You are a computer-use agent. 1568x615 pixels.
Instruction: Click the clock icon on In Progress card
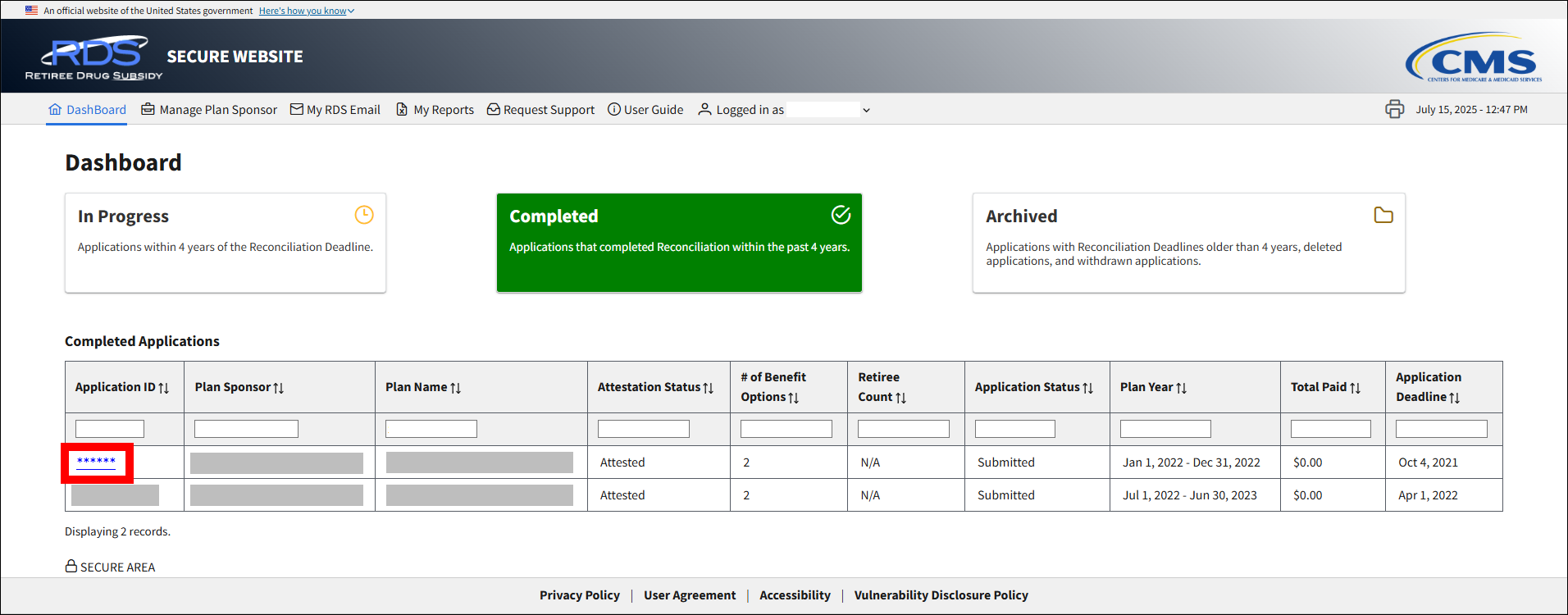[364, 215]
